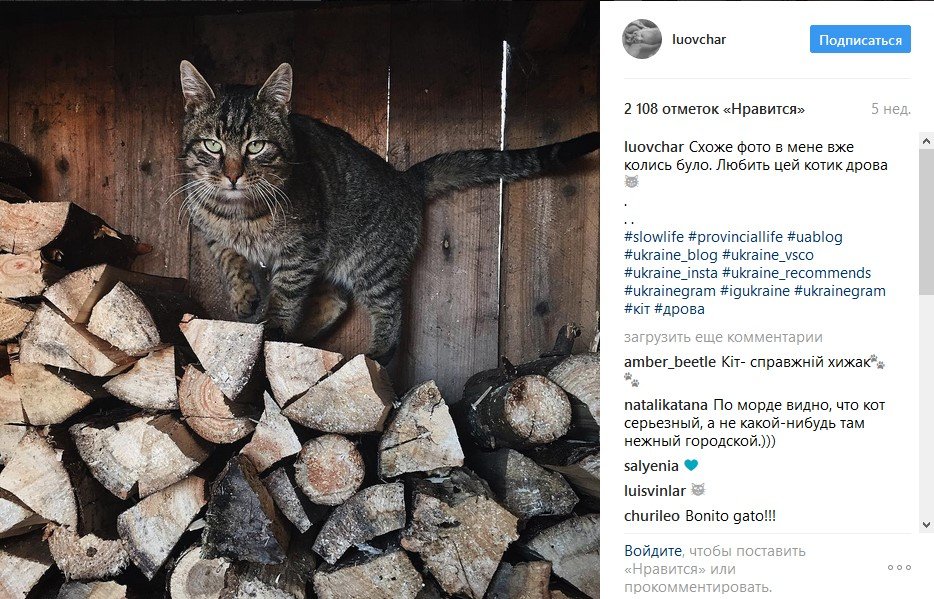Open the #кіт hashtag
Image resolution: width=934 pixels, height=599 pixels.
[637, 309]
